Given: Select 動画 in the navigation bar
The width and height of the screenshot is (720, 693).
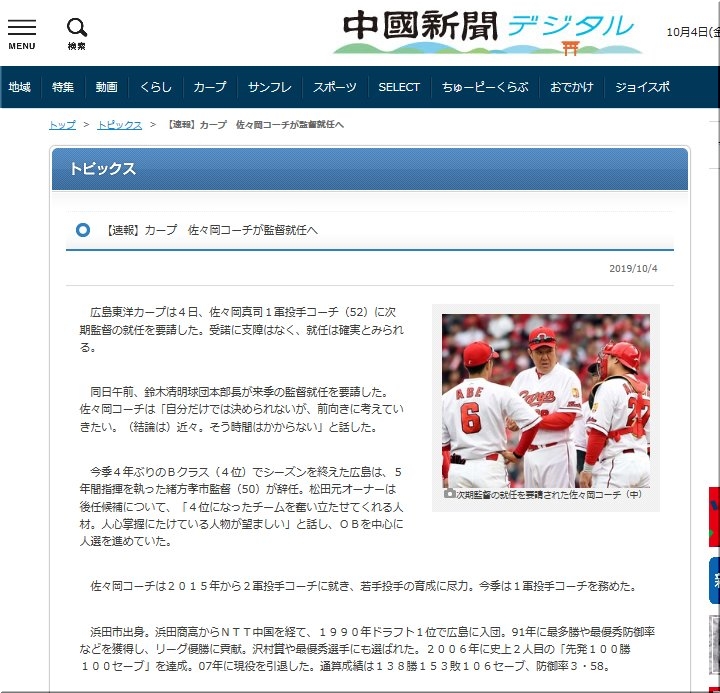Looking at the screenshot, I should pyautogui.click(x=106, y=87).
